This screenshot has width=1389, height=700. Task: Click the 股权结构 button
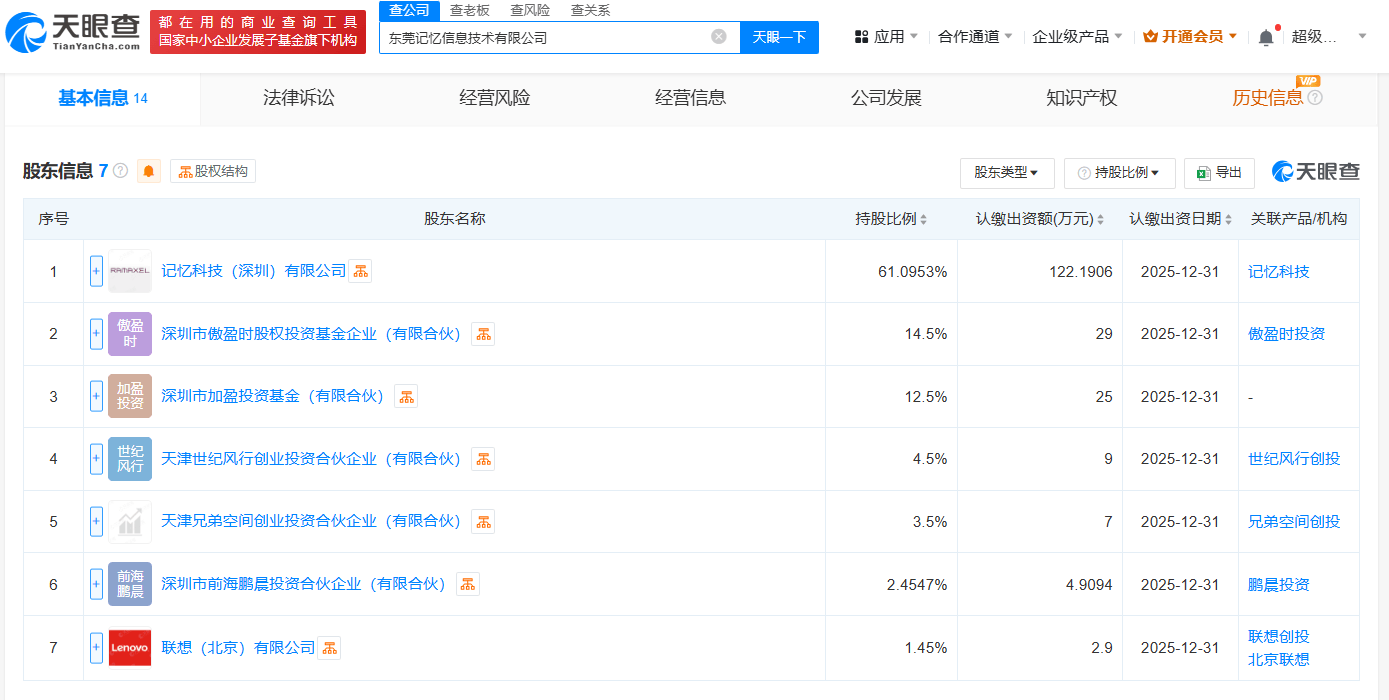click(213, 171)
